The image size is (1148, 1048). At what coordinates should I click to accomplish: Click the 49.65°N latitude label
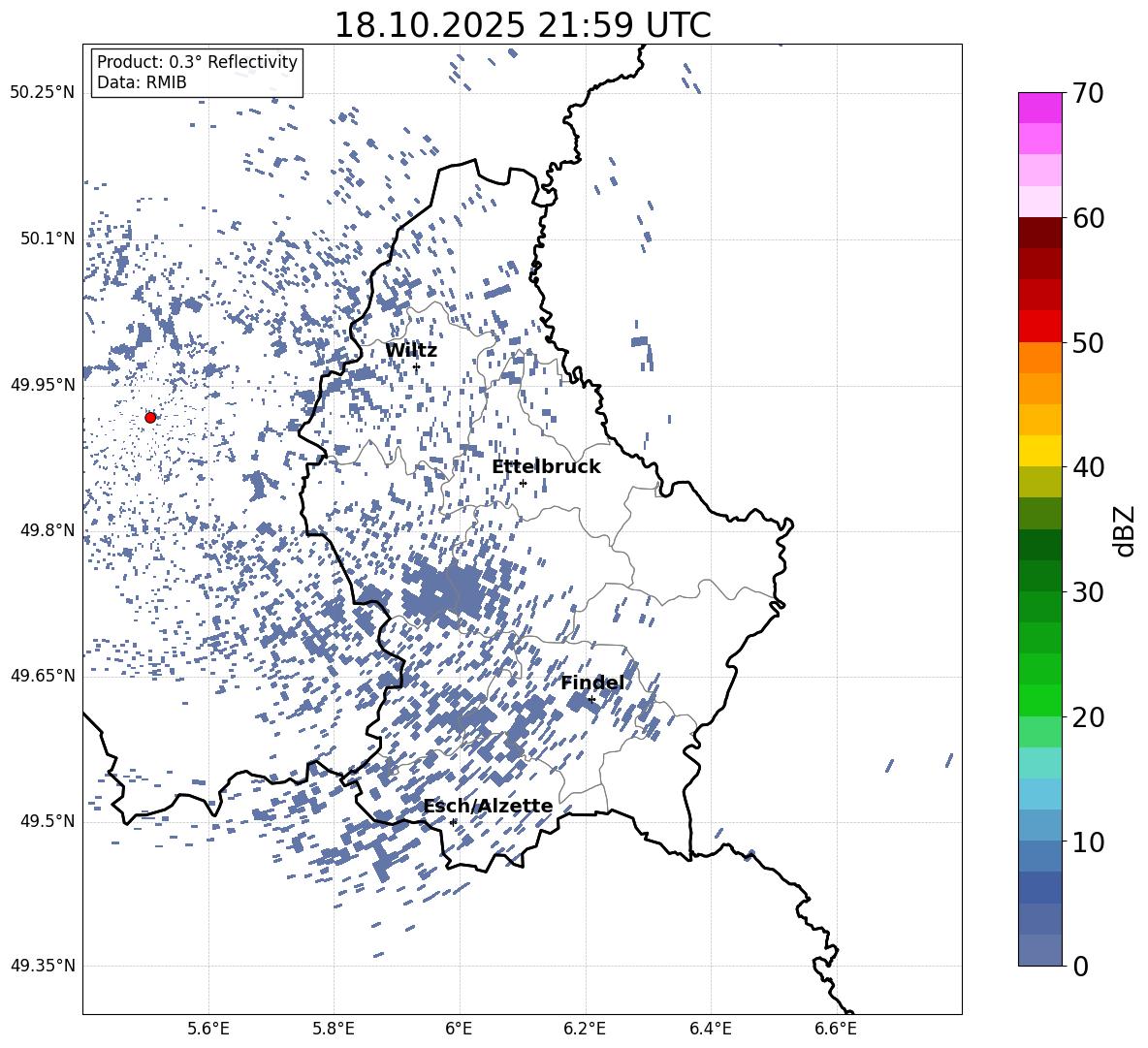tap(43, 675)
